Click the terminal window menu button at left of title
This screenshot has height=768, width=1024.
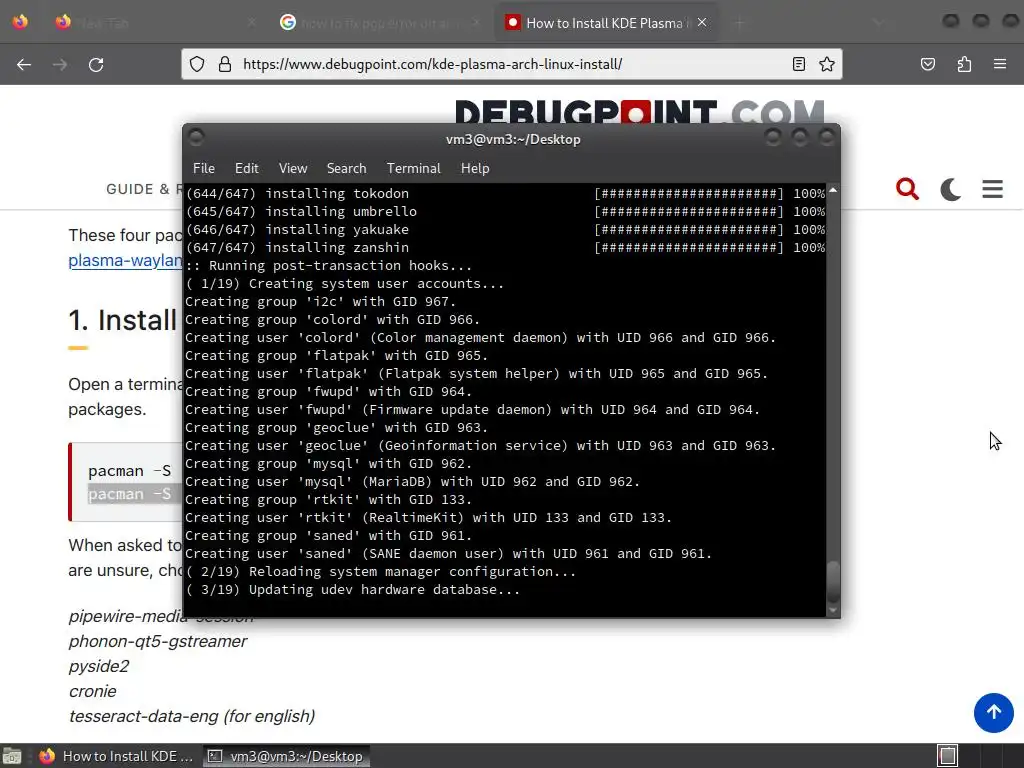pos(196,137)
